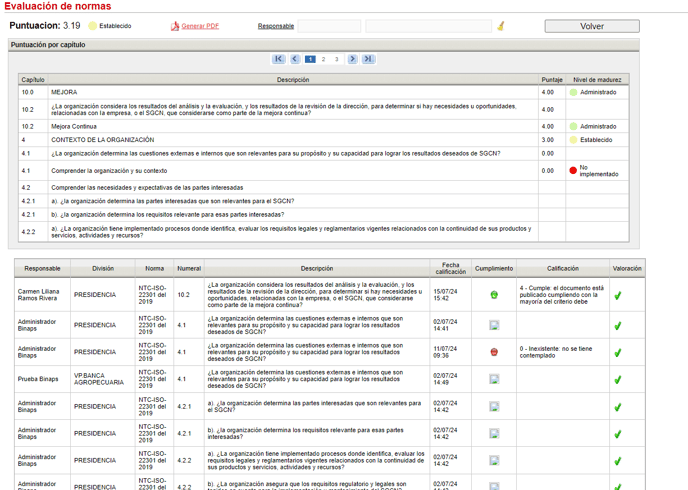Click document icon in 4.2.1 a) row

coord(494,407)
